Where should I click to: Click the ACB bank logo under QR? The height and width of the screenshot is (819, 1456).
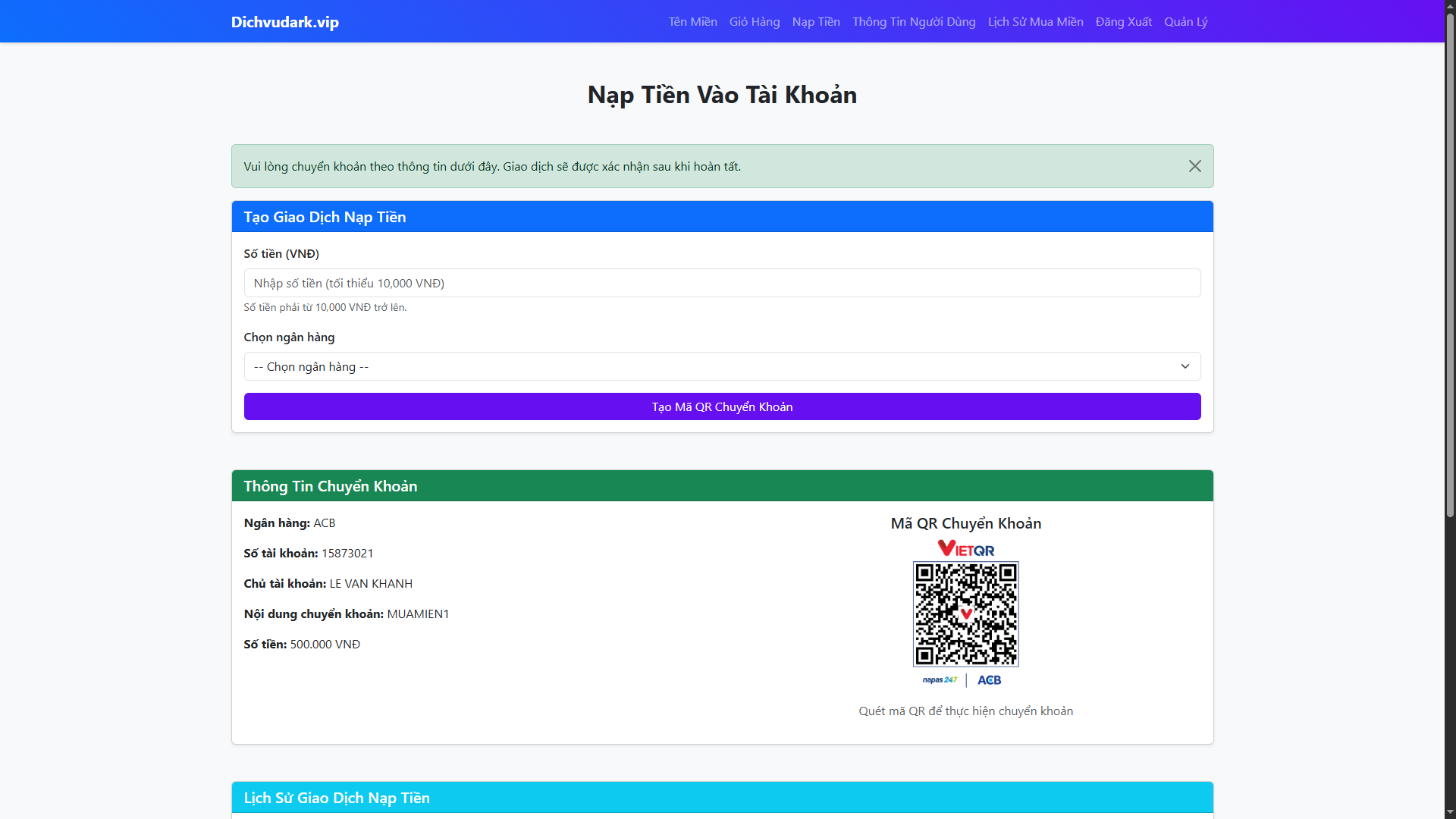[989, 680]
